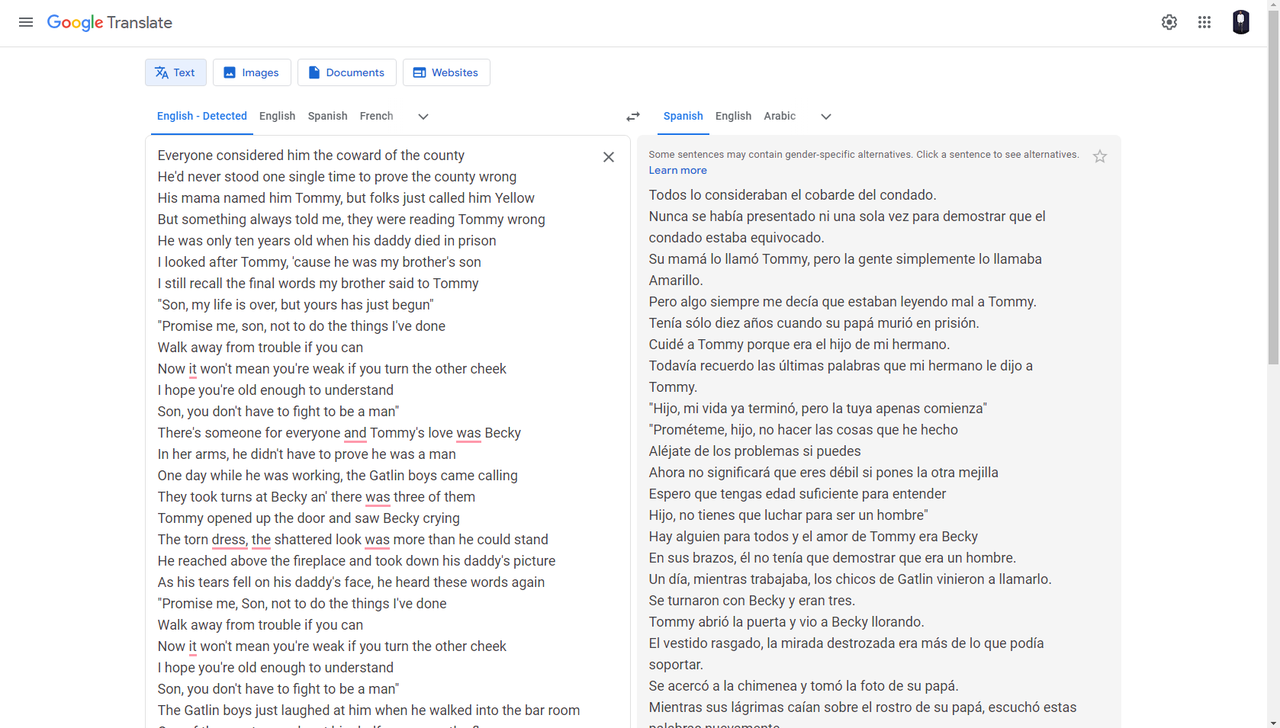Select English - Detected source tab

201,116
